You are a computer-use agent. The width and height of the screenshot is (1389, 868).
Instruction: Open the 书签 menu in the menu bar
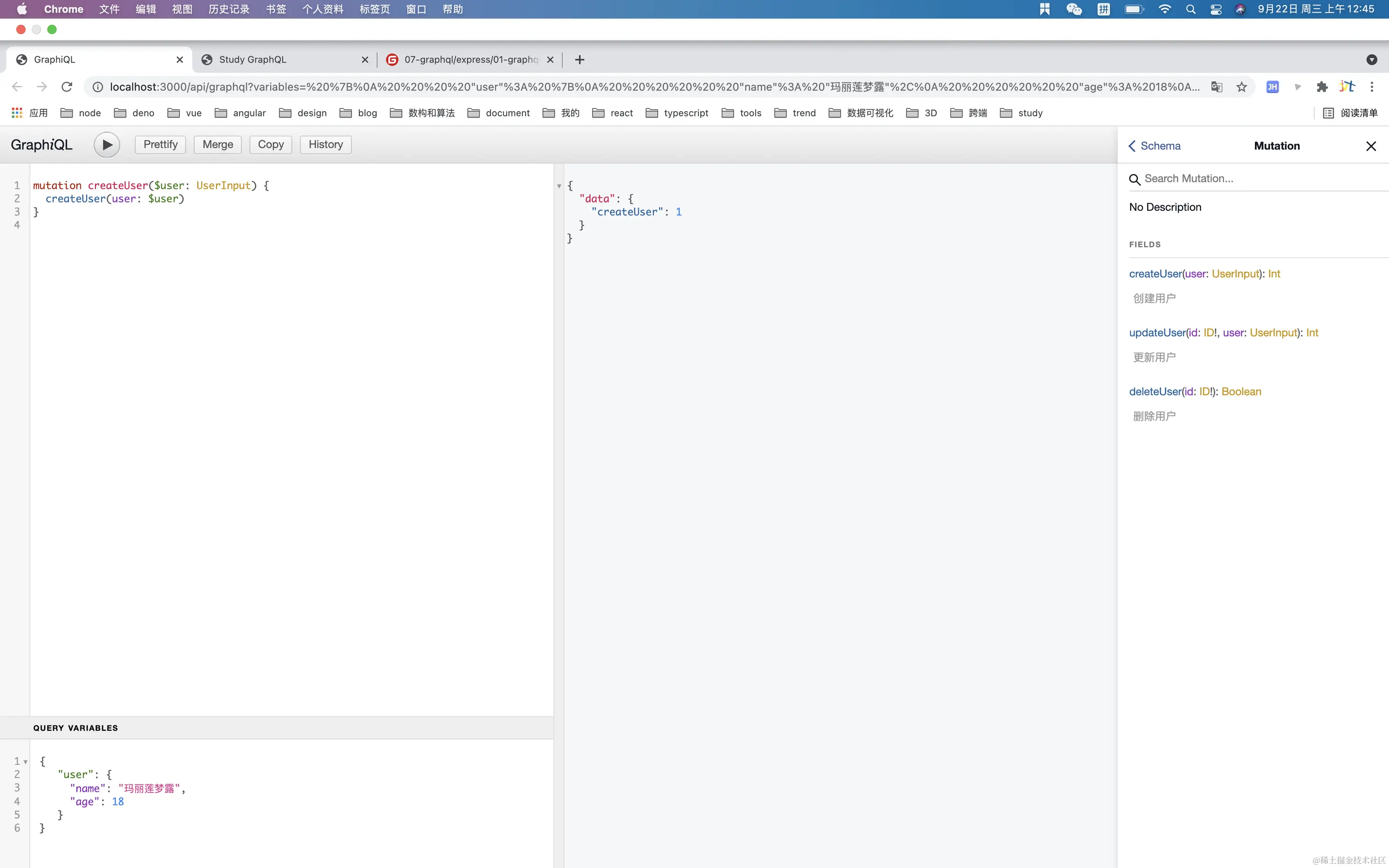click(276, 9)
